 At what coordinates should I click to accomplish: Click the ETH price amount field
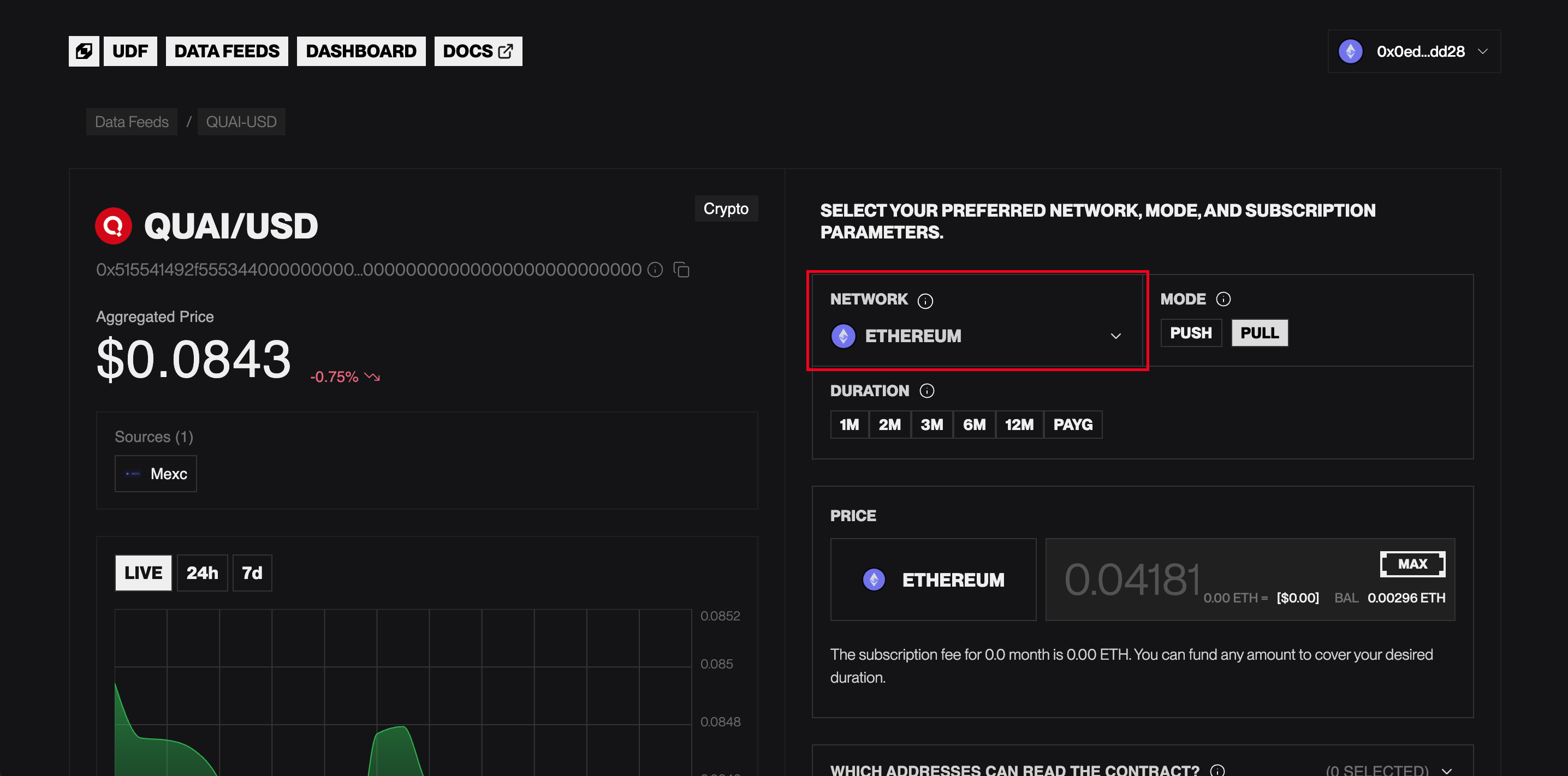click(x=1132, y=580)
